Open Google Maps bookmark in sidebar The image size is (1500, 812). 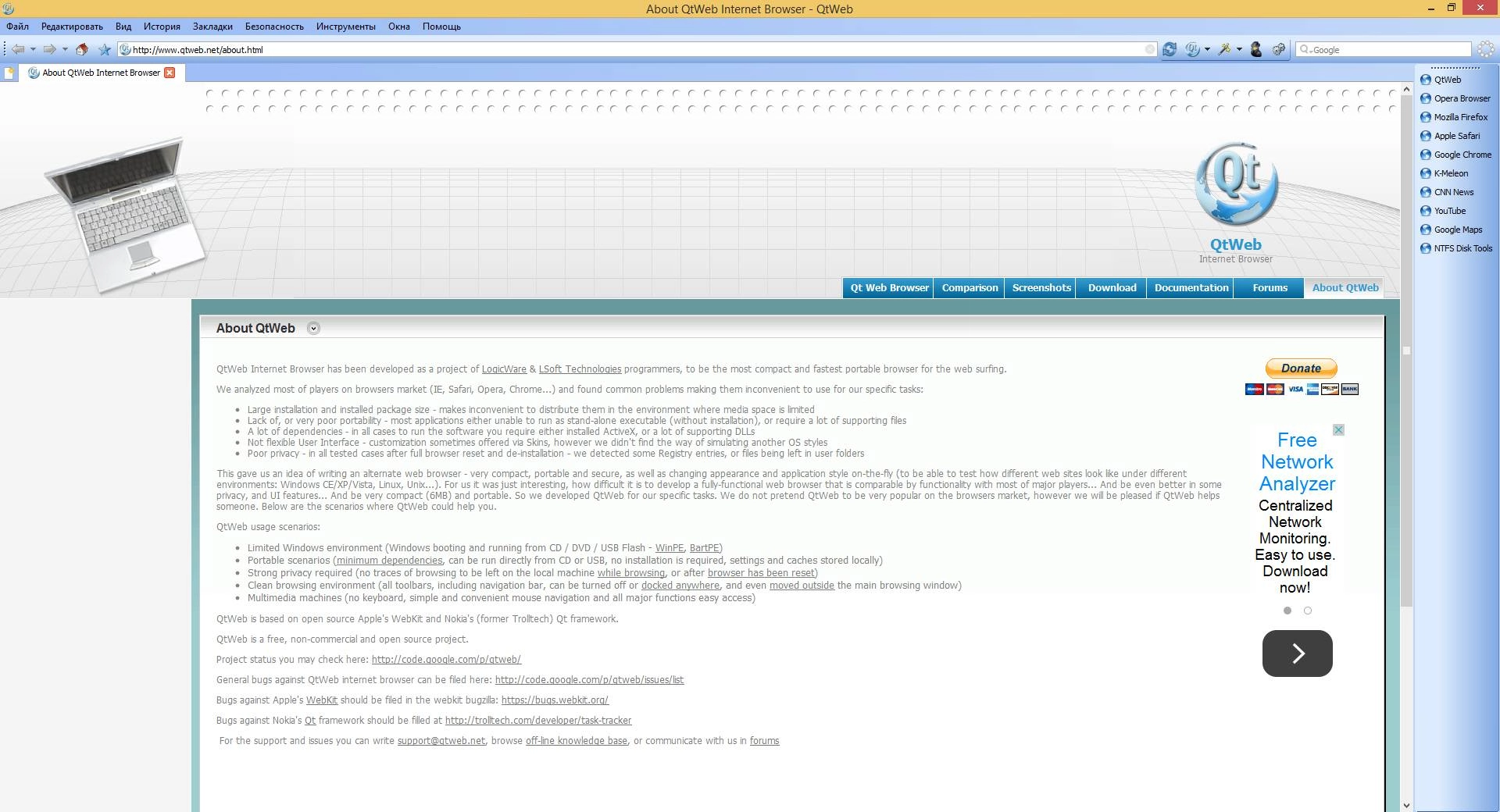1452,230
